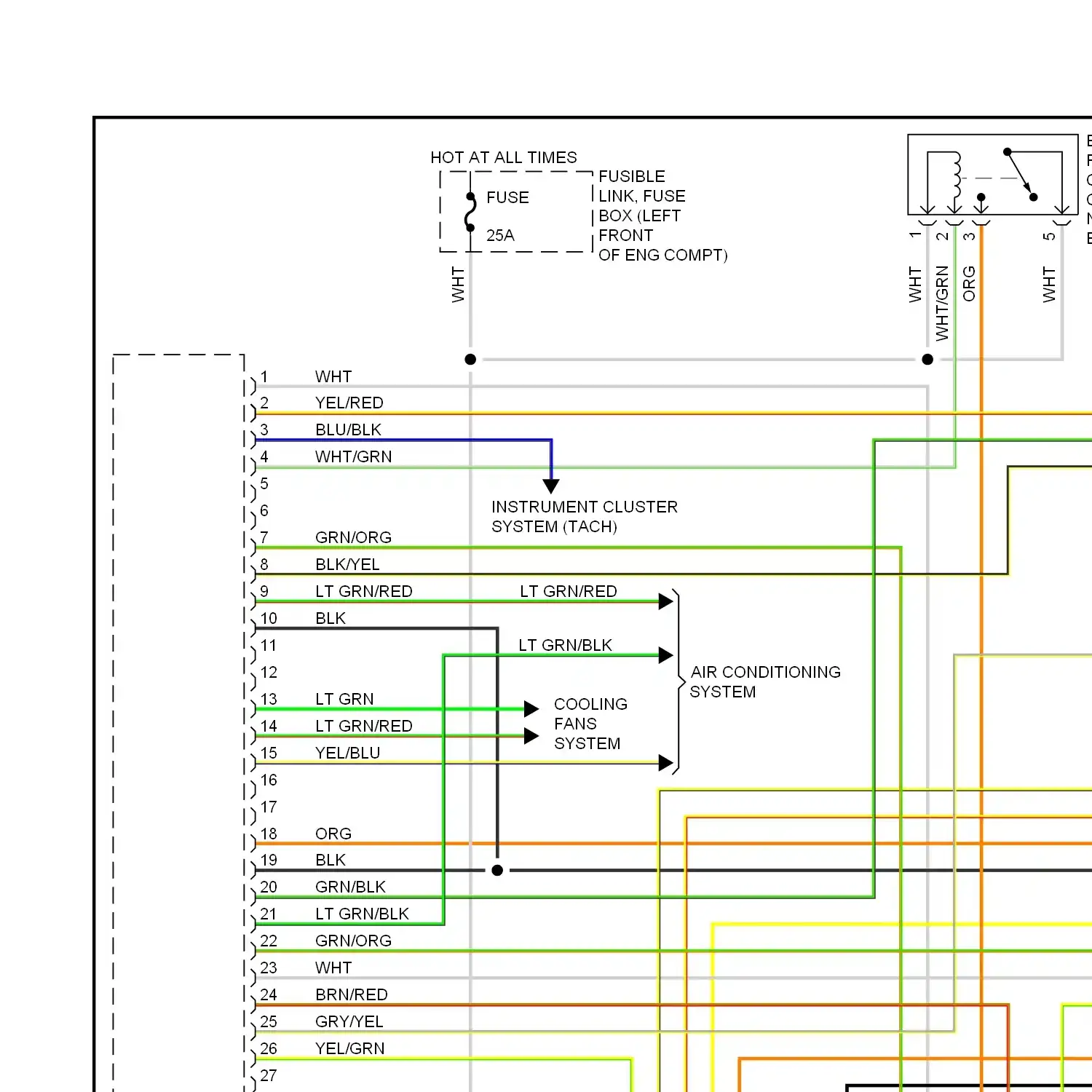Click the arrowhead pointing to Instrument Cluster System

click(551, 486)
